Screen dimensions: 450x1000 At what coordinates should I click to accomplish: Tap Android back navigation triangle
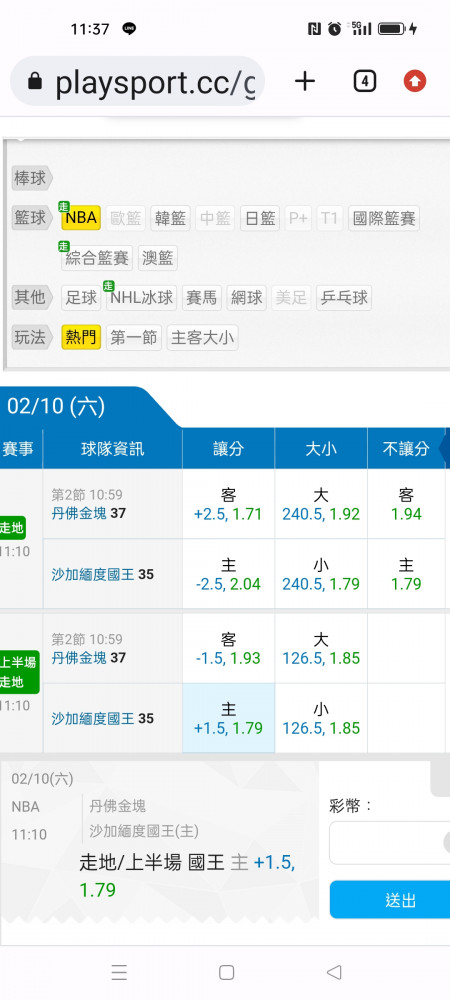[333, 972]
